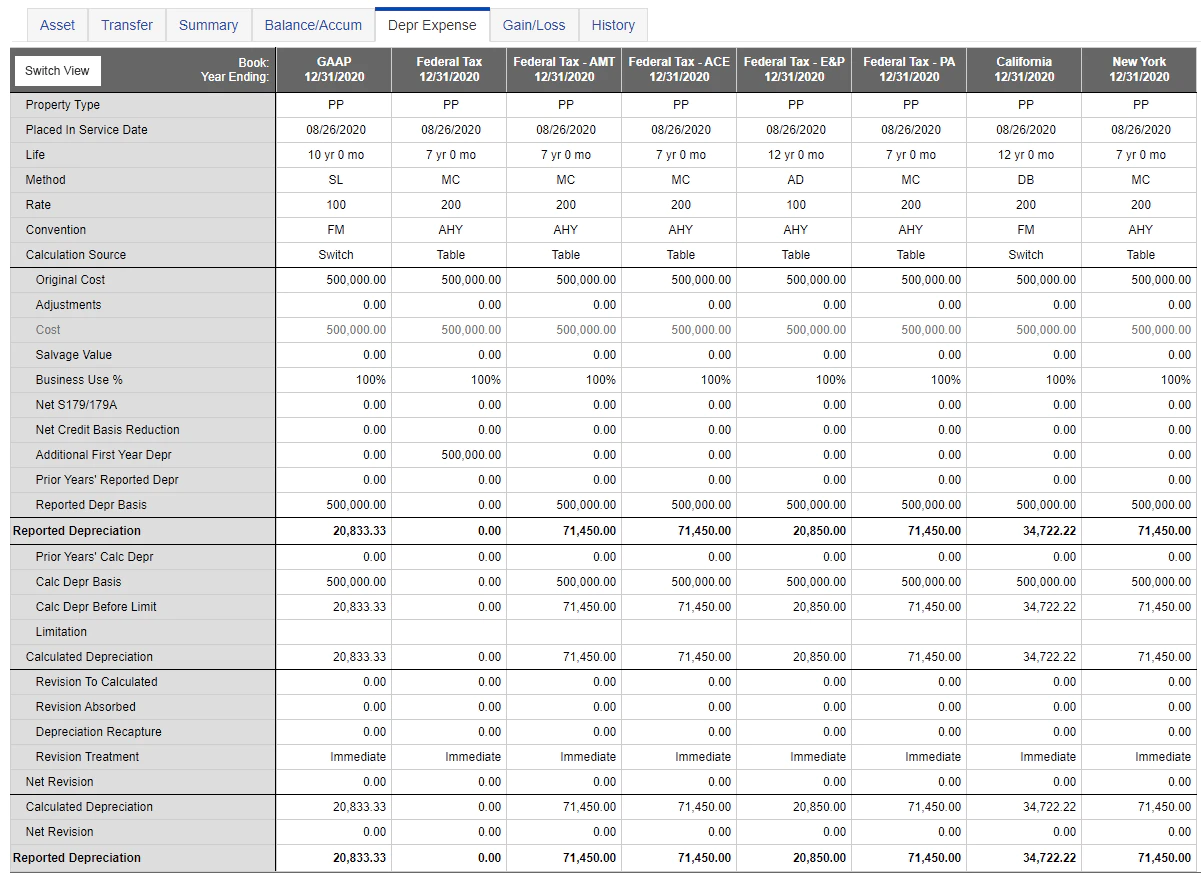Open the Asset tab
Viewport: 1201px width, 875px height.
[58, 25]
